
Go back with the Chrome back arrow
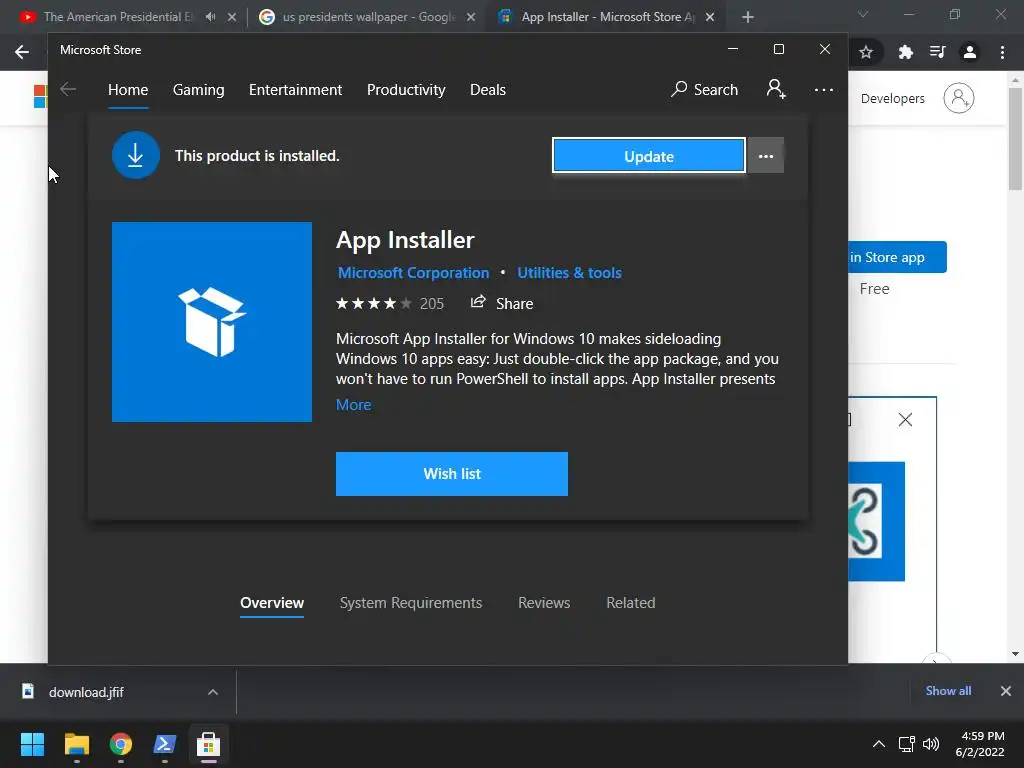(22, 52)
